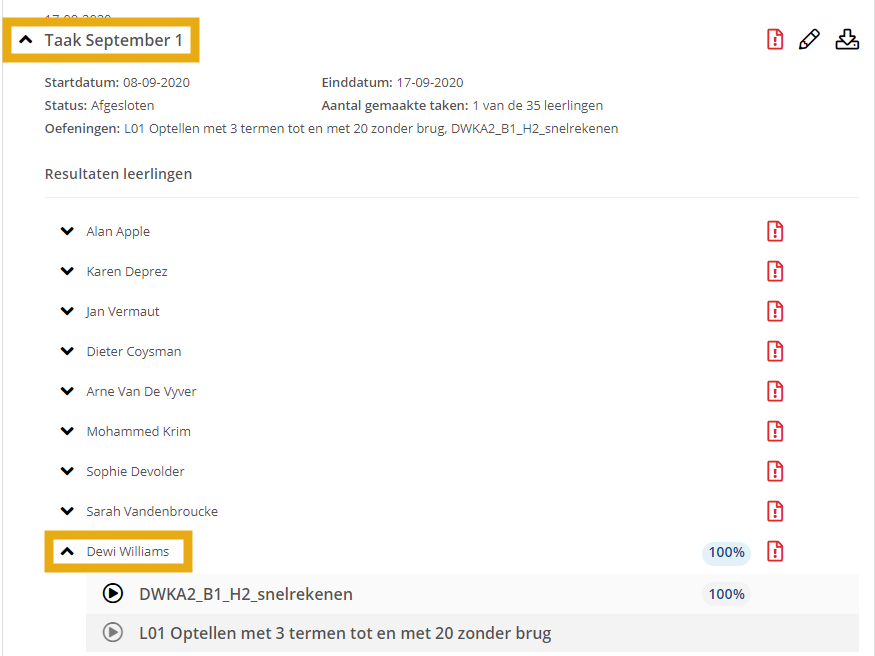The image size is (875, 656).
Task: Open Mohammed Krim's red report icon
Action: 775,431
